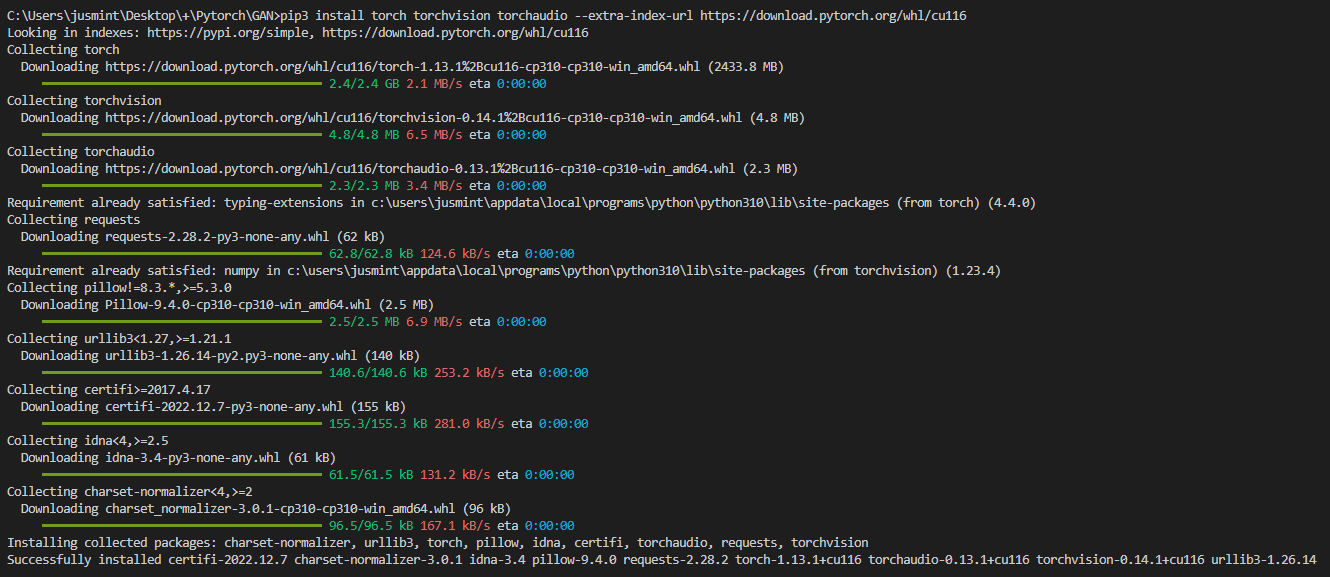Click the requests-2.28.2 download line
The image size is (1330, 577).
click(201, 237)
